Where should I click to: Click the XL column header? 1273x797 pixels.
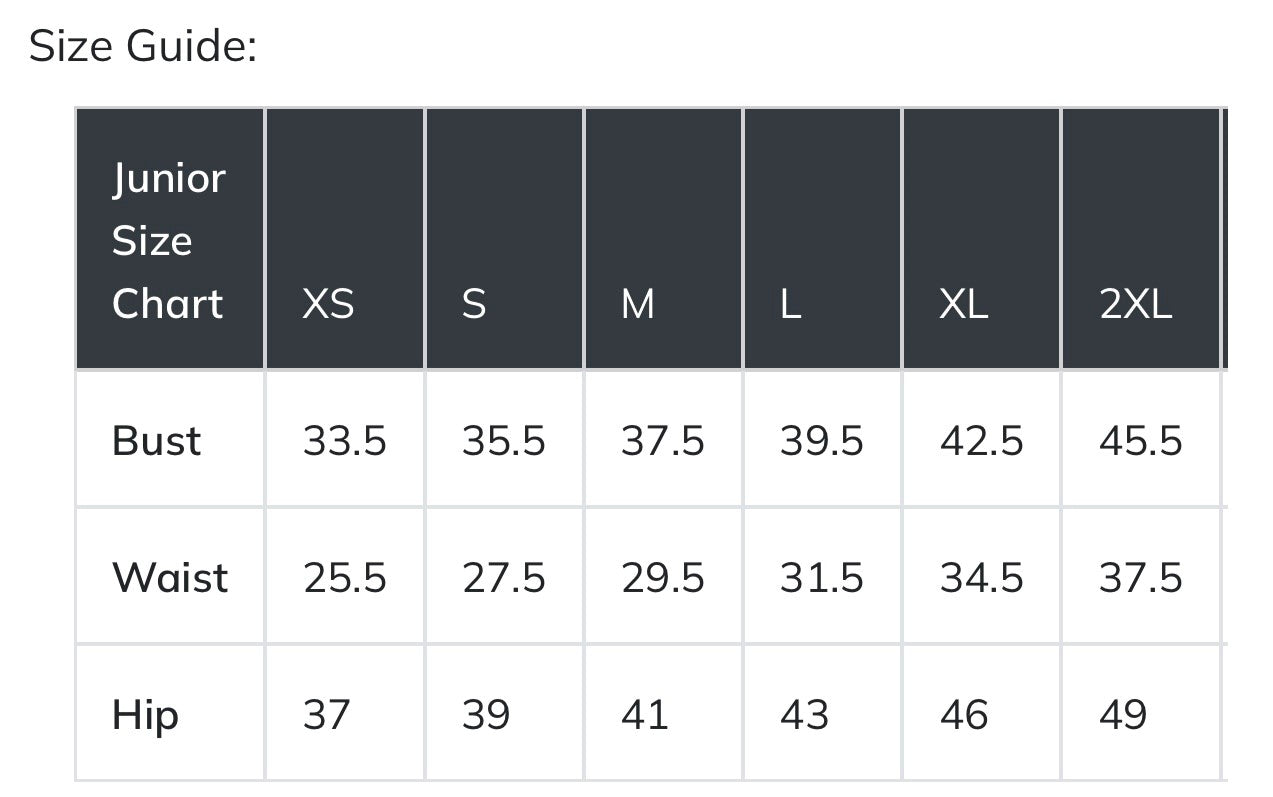coord(963,304)
